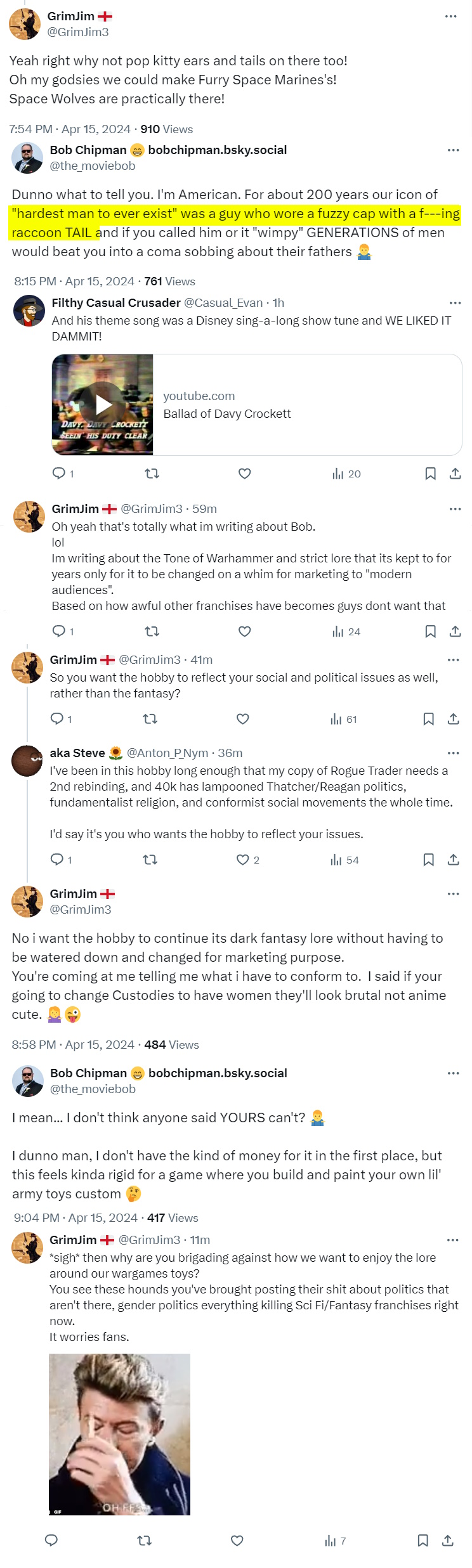Play the Ballad of Davy Crockett video
Viewport: 472px width, 1568px height.
point(103,405)
